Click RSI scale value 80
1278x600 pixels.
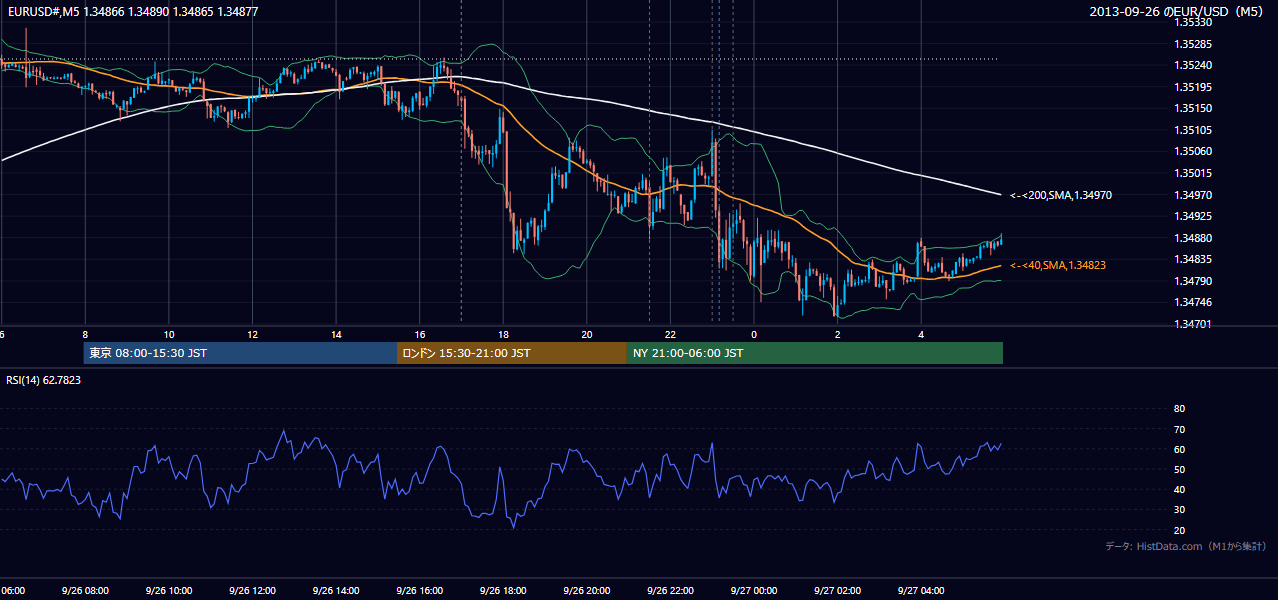coord(1179,409)
